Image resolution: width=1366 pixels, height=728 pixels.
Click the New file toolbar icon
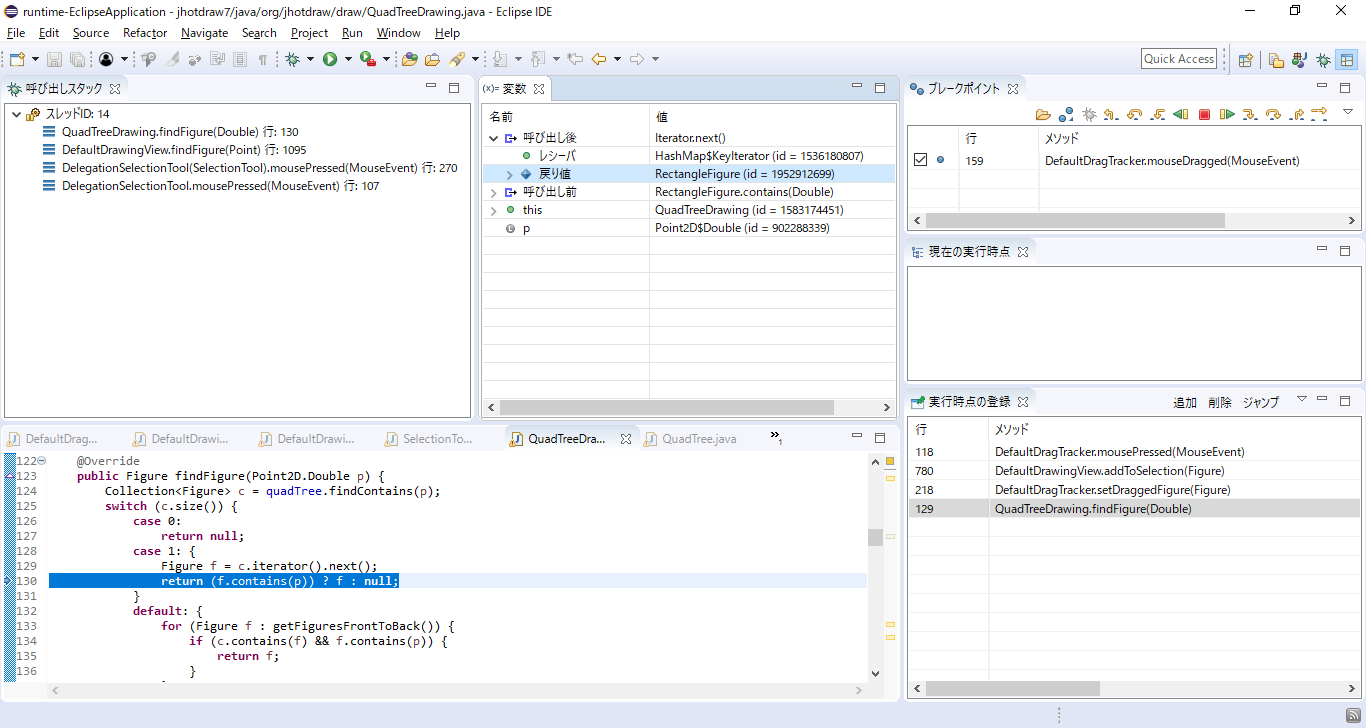16,59
